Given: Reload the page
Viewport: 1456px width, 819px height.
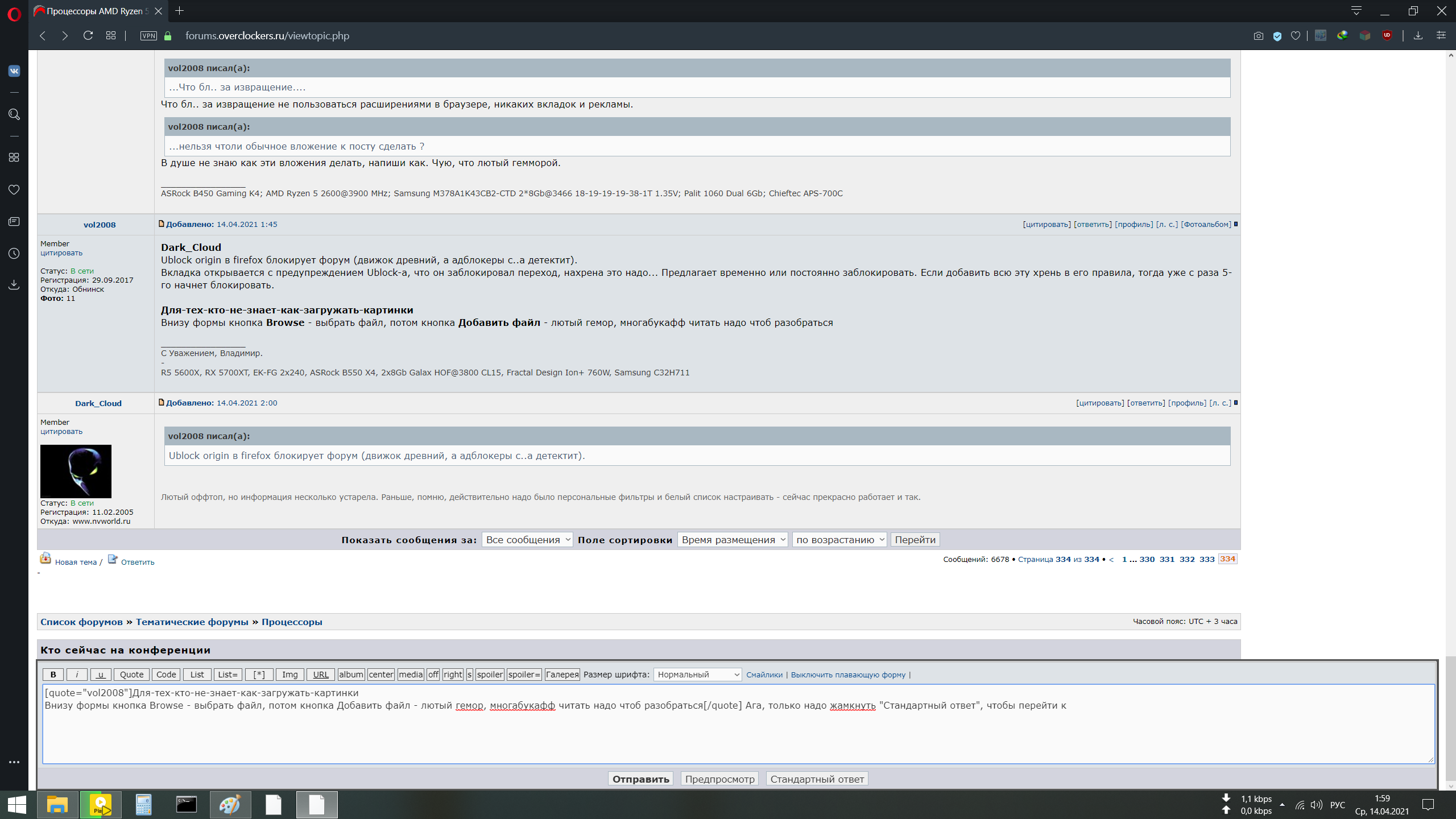Looking at the screenshot, I should pyautogui.click(x=88, y=36).
